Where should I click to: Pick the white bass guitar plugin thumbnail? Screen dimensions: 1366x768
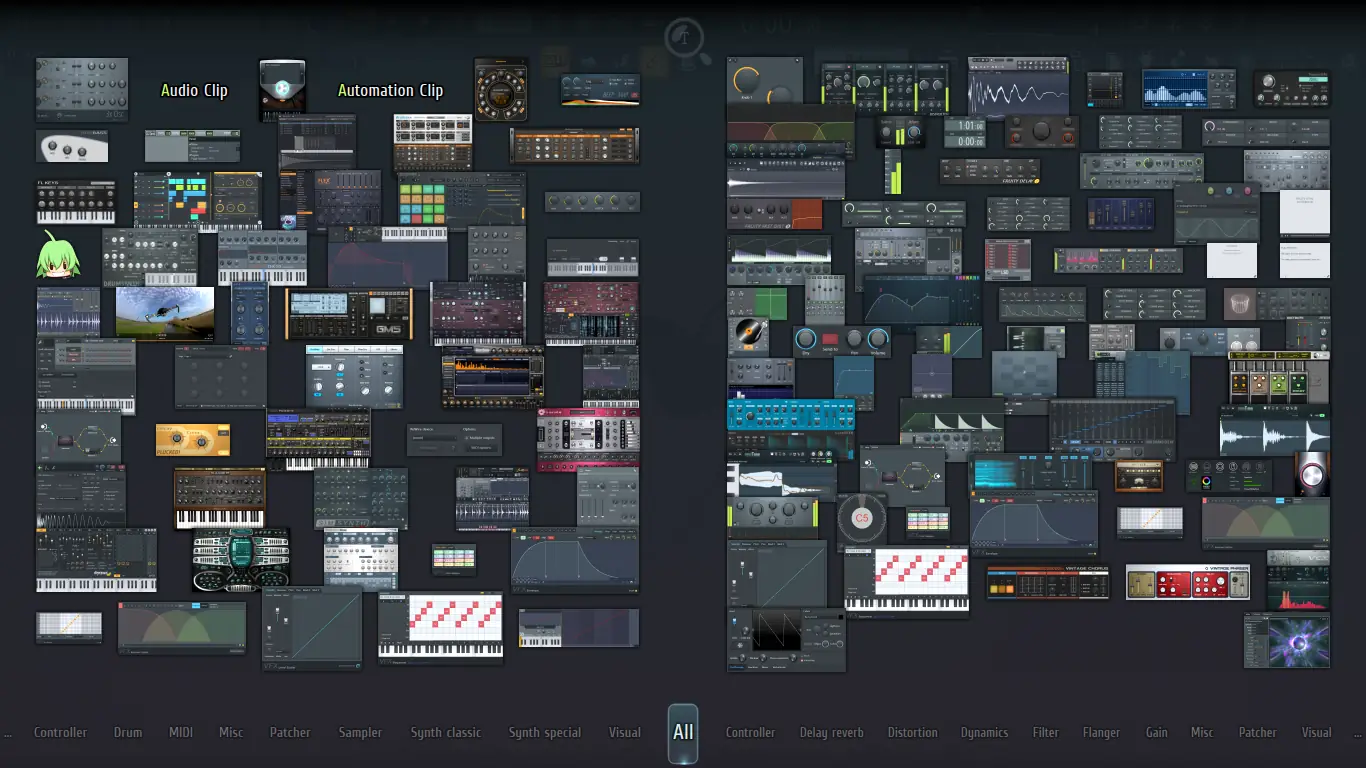point(72,146)
